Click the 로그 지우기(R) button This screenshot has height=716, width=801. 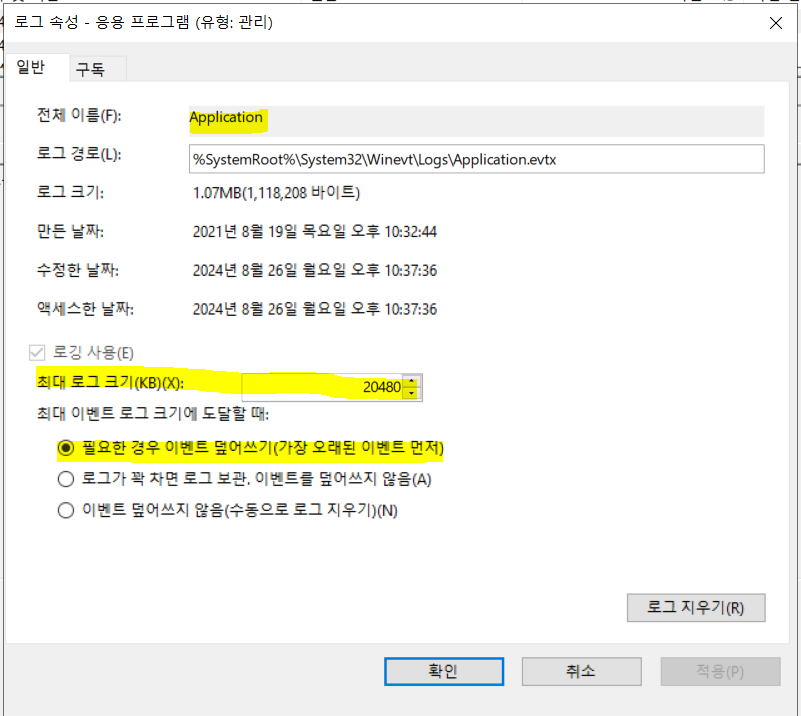coord(696,608)
